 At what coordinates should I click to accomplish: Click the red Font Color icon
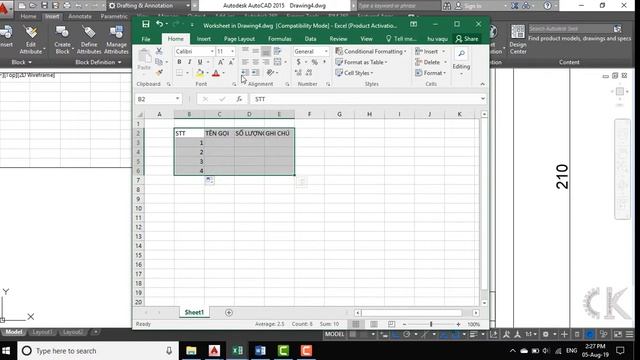(x=216, y=73)
